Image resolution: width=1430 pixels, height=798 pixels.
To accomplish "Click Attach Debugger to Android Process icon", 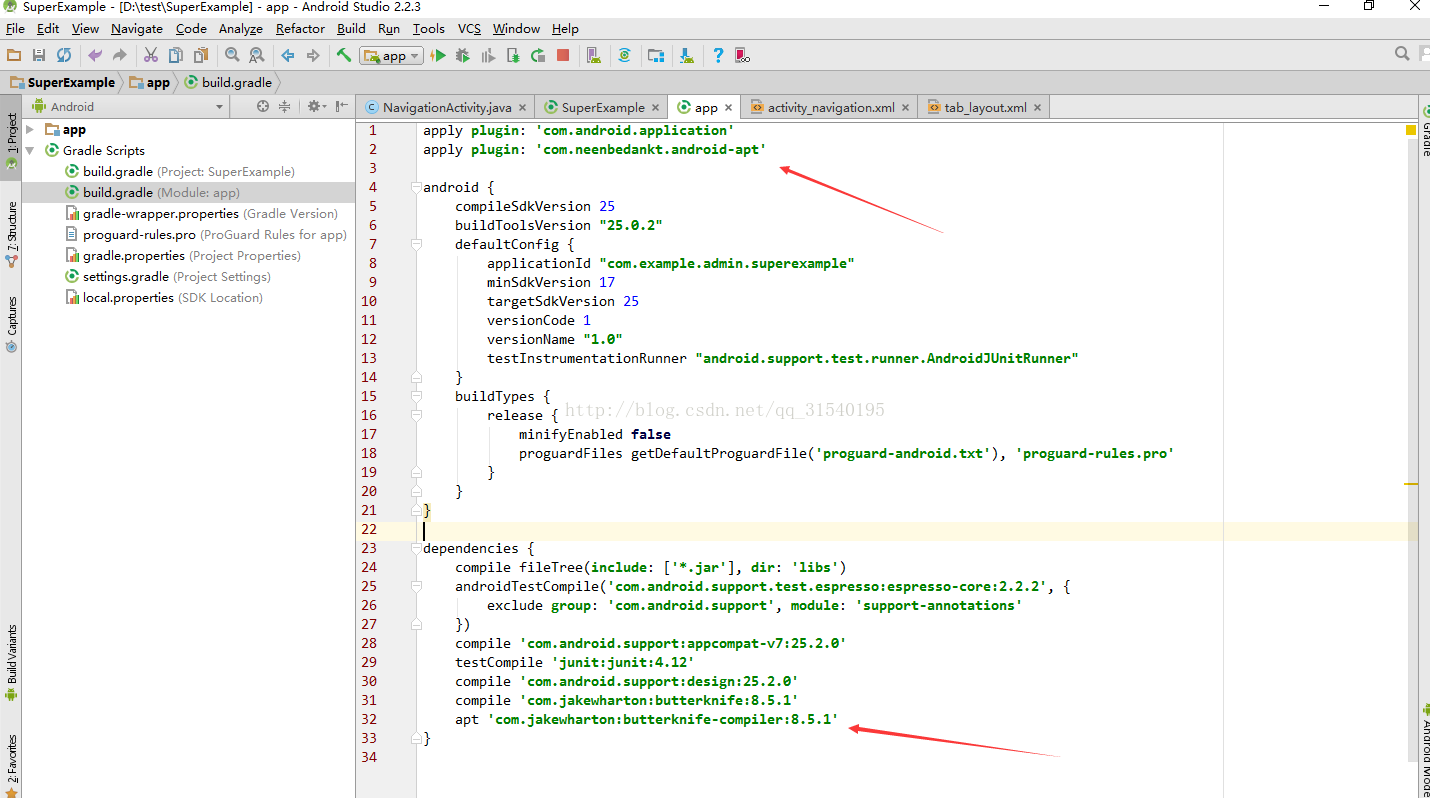I will point(513,56).
